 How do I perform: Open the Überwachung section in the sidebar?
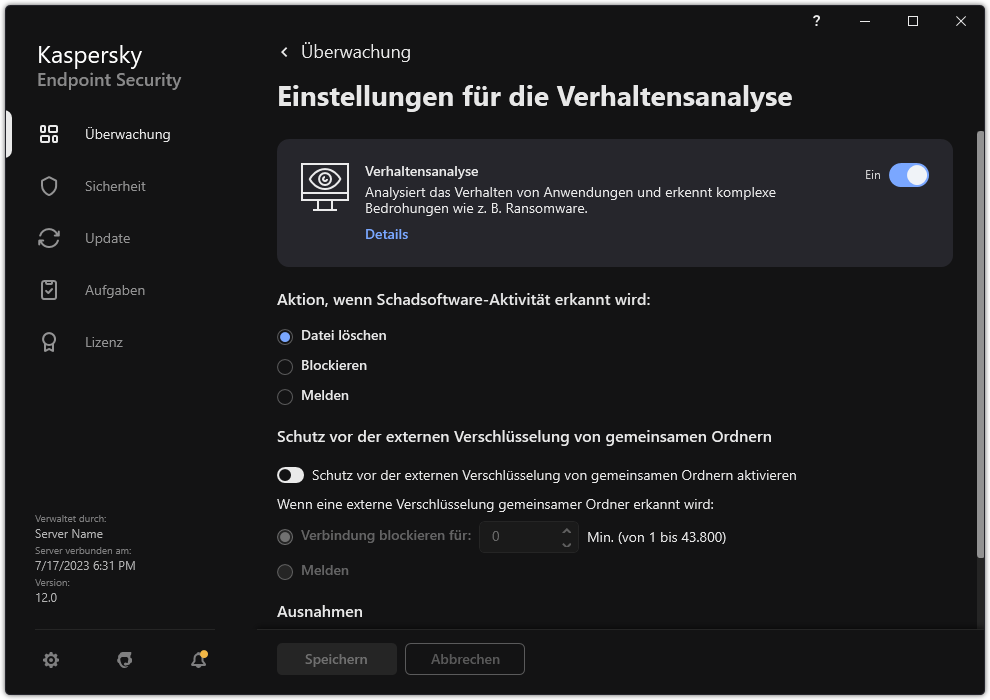126,134
